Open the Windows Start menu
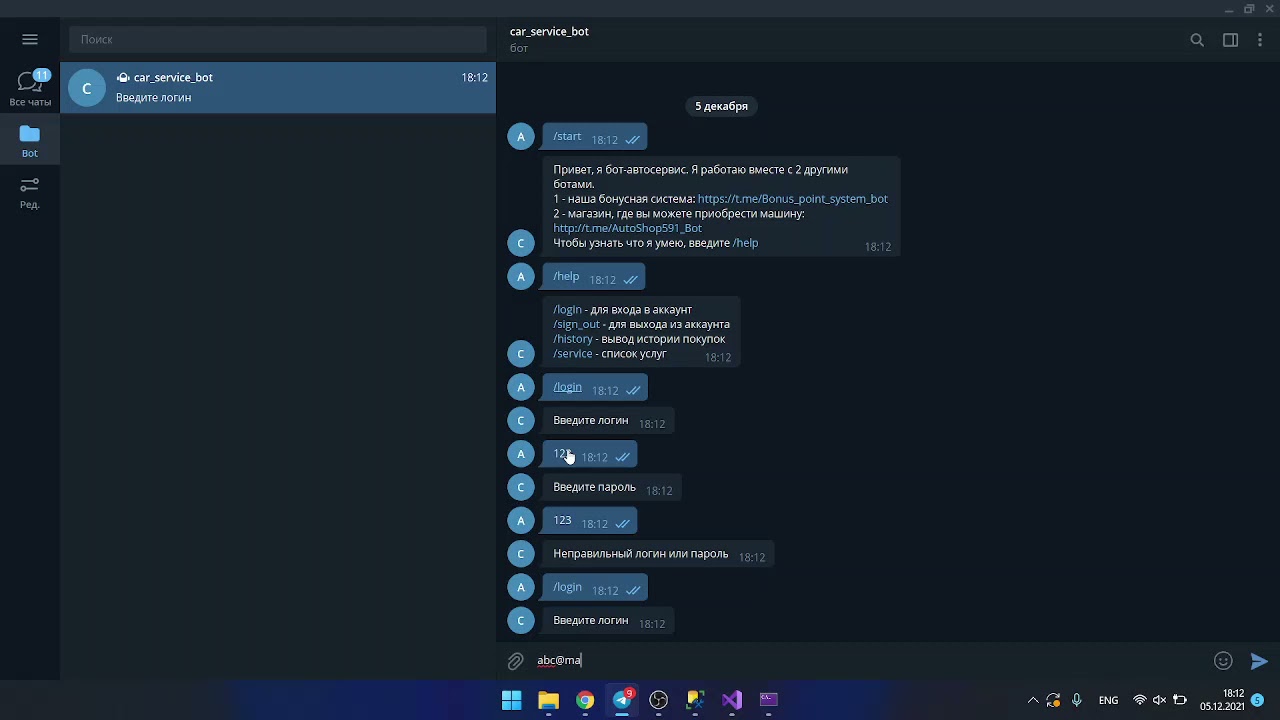This screenshot has height=720, width=1280. 511,700
